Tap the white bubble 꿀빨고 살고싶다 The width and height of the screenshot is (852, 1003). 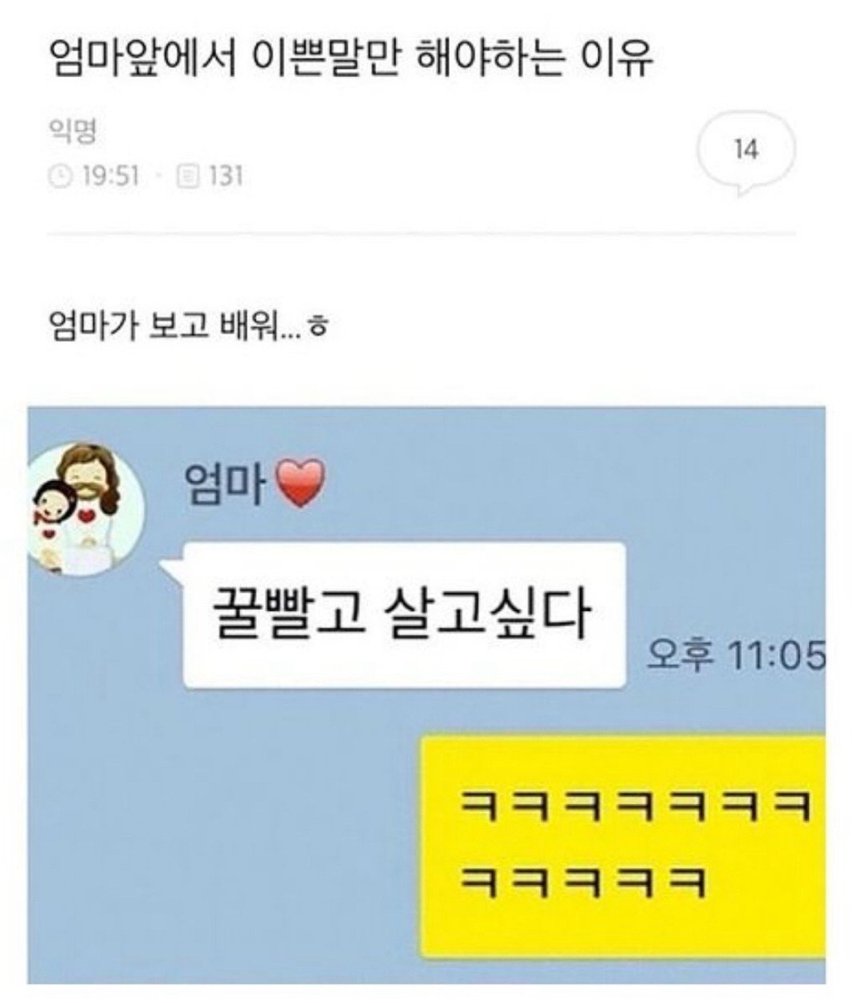[x=404, y=615]
